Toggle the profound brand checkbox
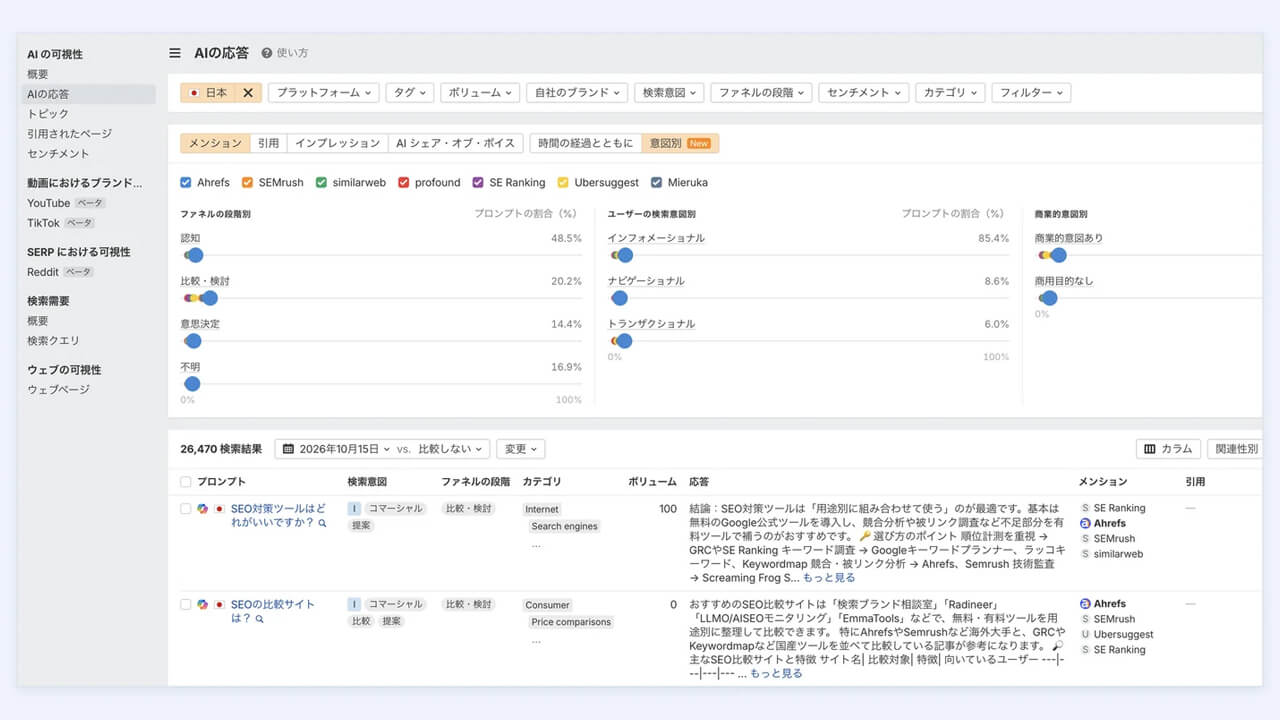 [x=404, y=183]
